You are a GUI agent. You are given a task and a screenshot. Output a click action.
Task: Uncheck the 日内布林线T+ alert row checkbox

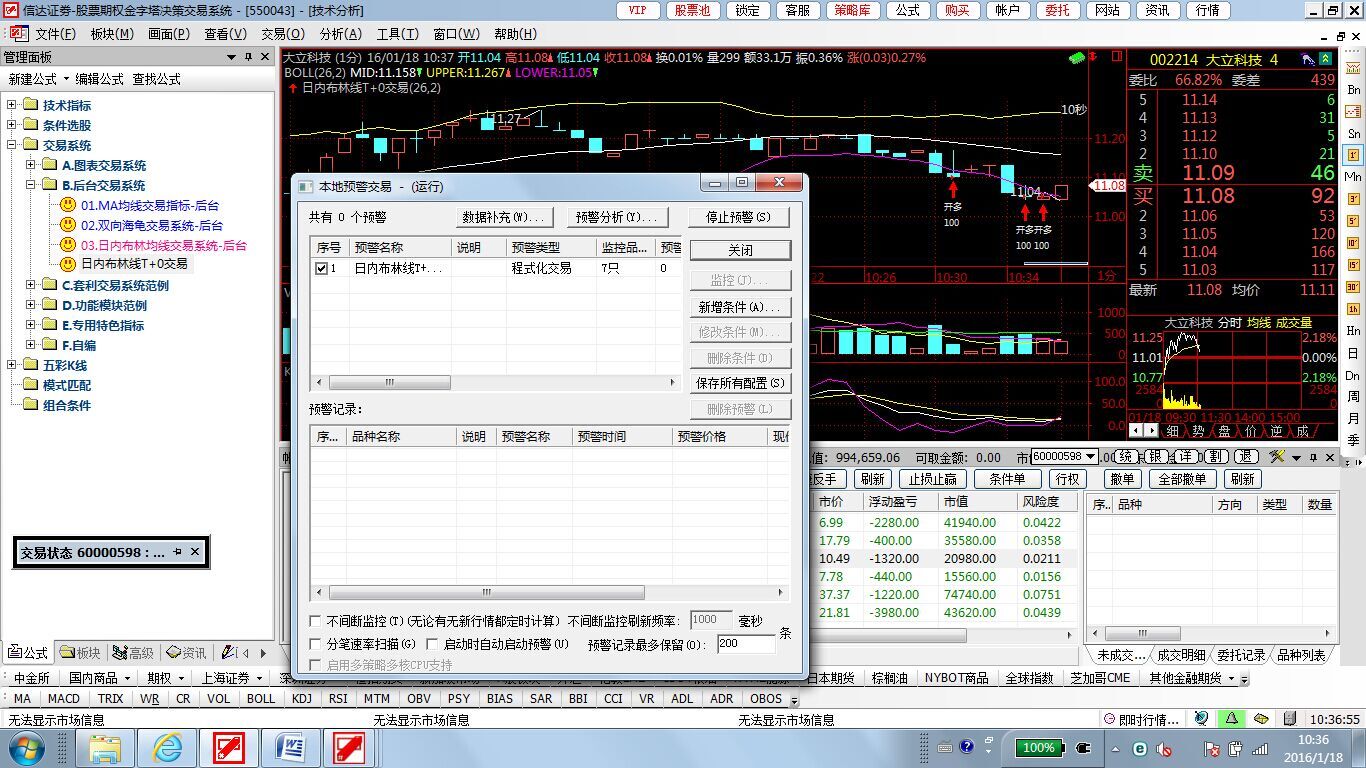(321, 268)
